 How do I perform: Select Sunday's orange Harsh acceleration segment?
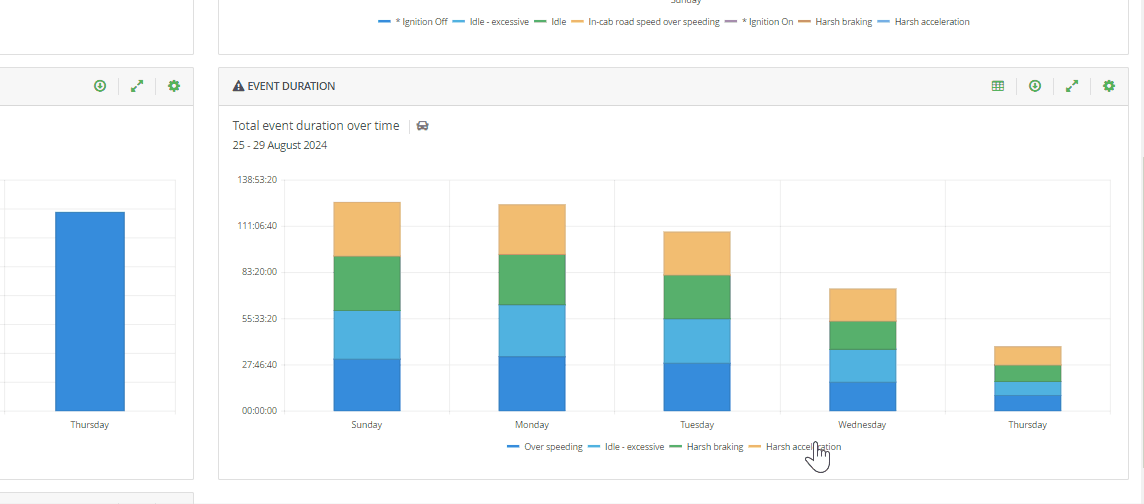click(367, 229)
